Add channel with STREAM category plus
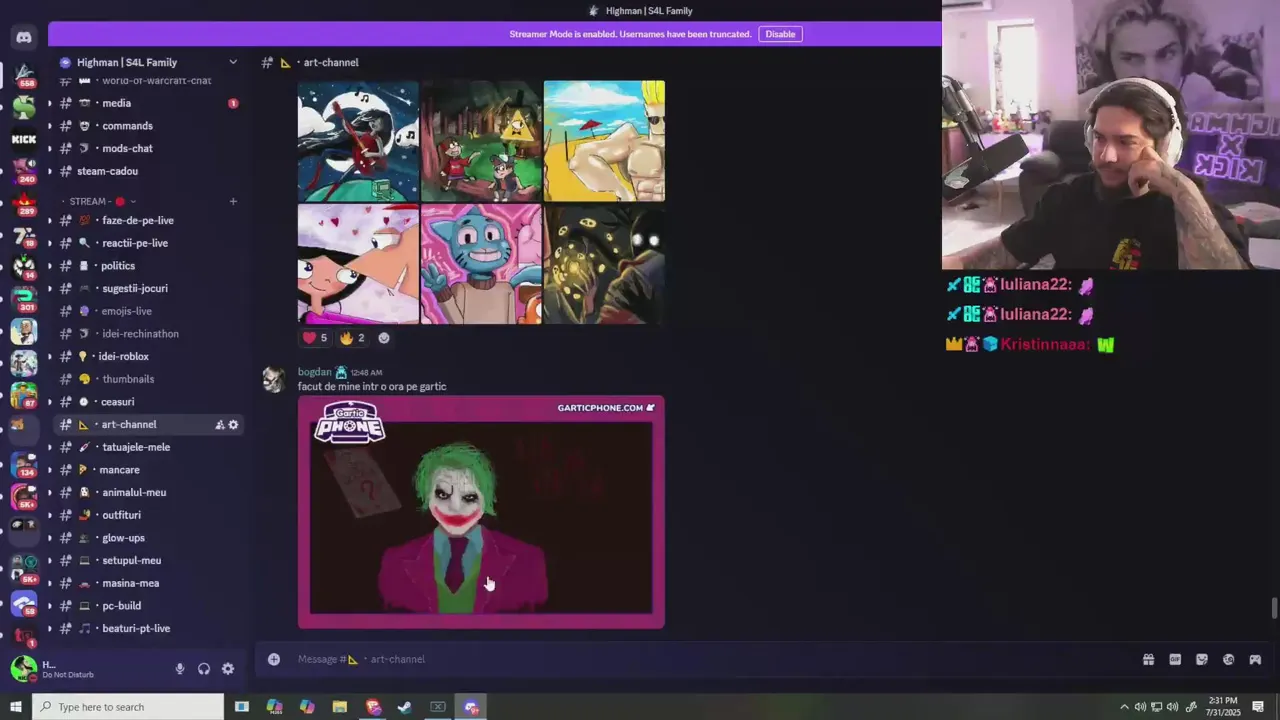This screenshot has width=1280, height=720. click(233, 201)
